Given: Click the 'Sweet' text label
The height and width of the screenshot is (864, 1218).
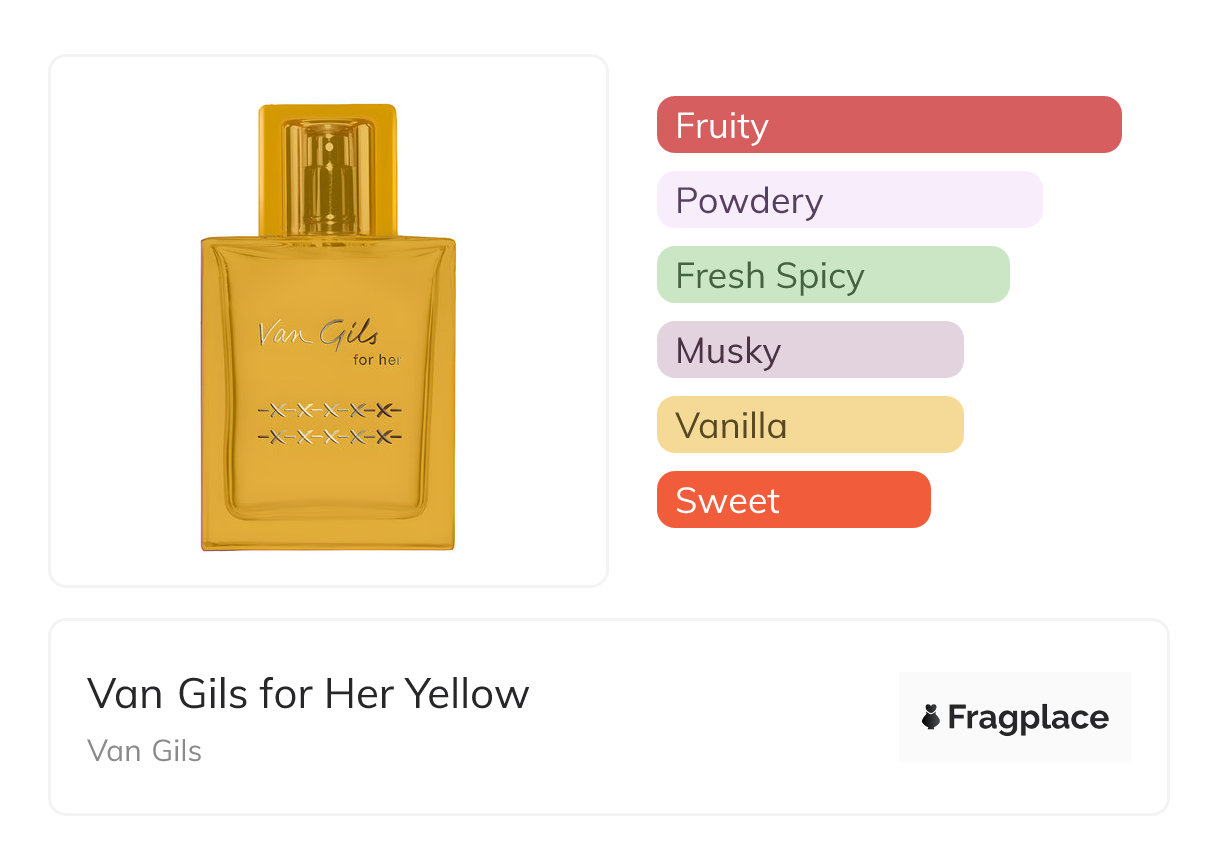Looking at the screenshot, I should [x=727, y=501].
